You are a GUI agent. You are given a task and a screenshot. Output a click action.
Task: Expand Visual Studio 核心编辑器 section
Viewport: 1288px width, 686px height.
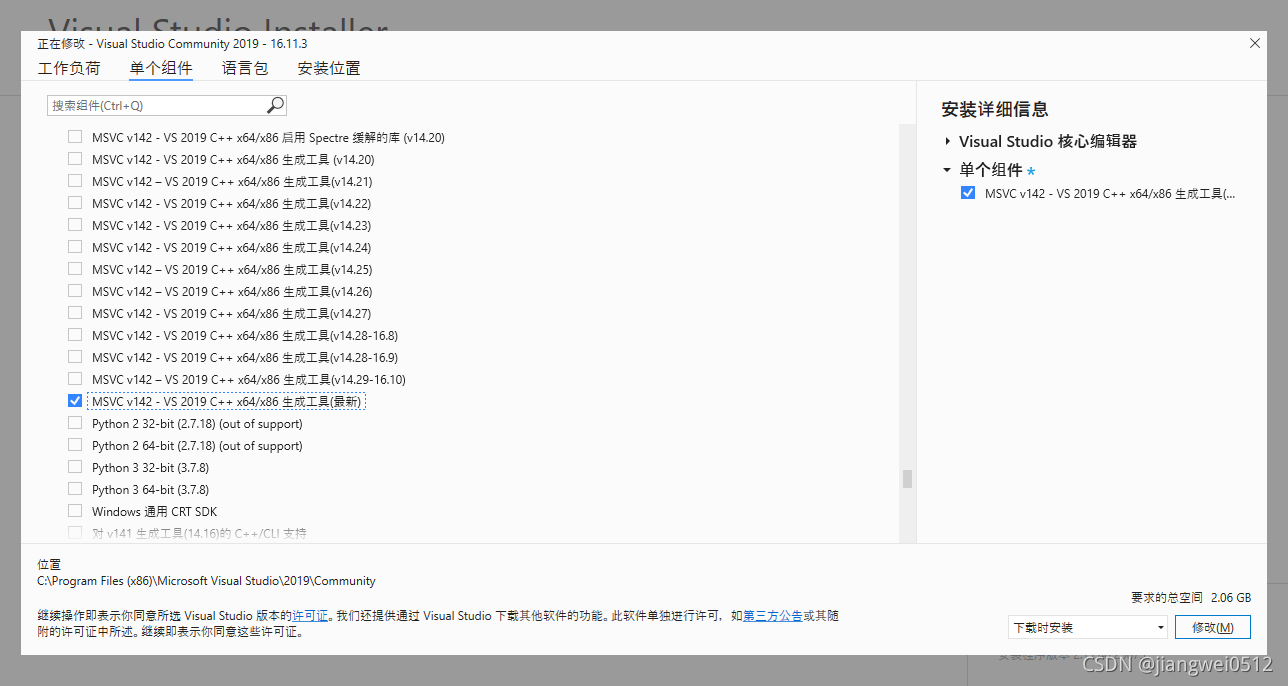coord(947,142)
